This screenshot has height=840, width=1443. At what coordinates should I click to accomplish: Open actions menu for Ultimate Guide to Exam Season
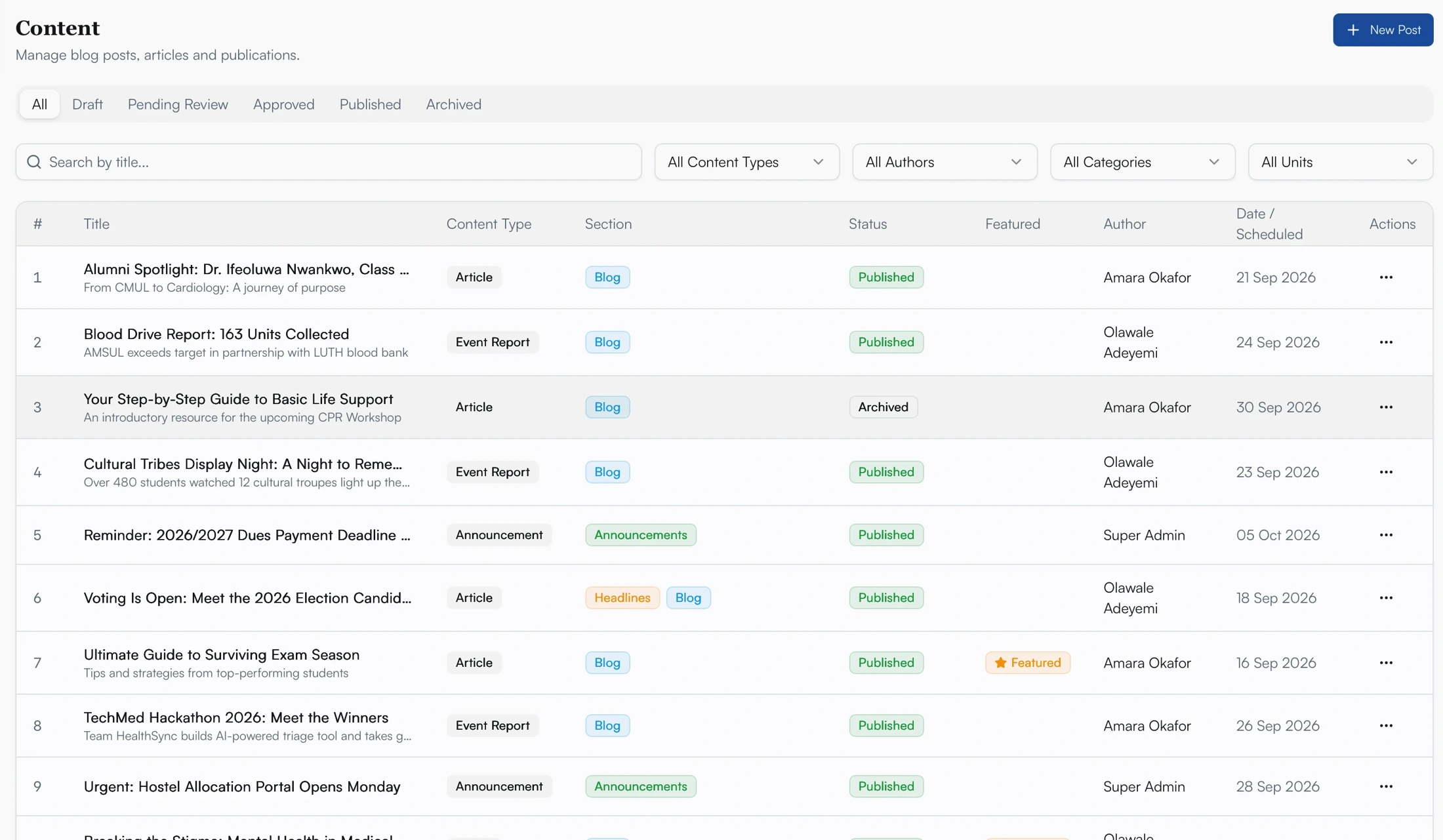pyautogui.click(x=1385, y=663)
